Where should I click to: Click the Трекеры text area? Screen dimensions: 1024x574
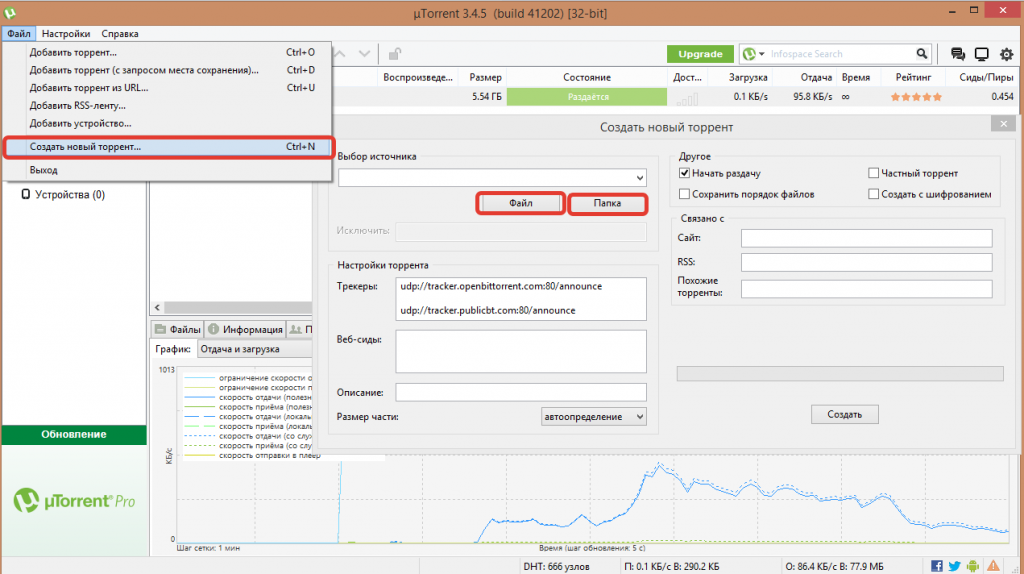coord(520,298)
